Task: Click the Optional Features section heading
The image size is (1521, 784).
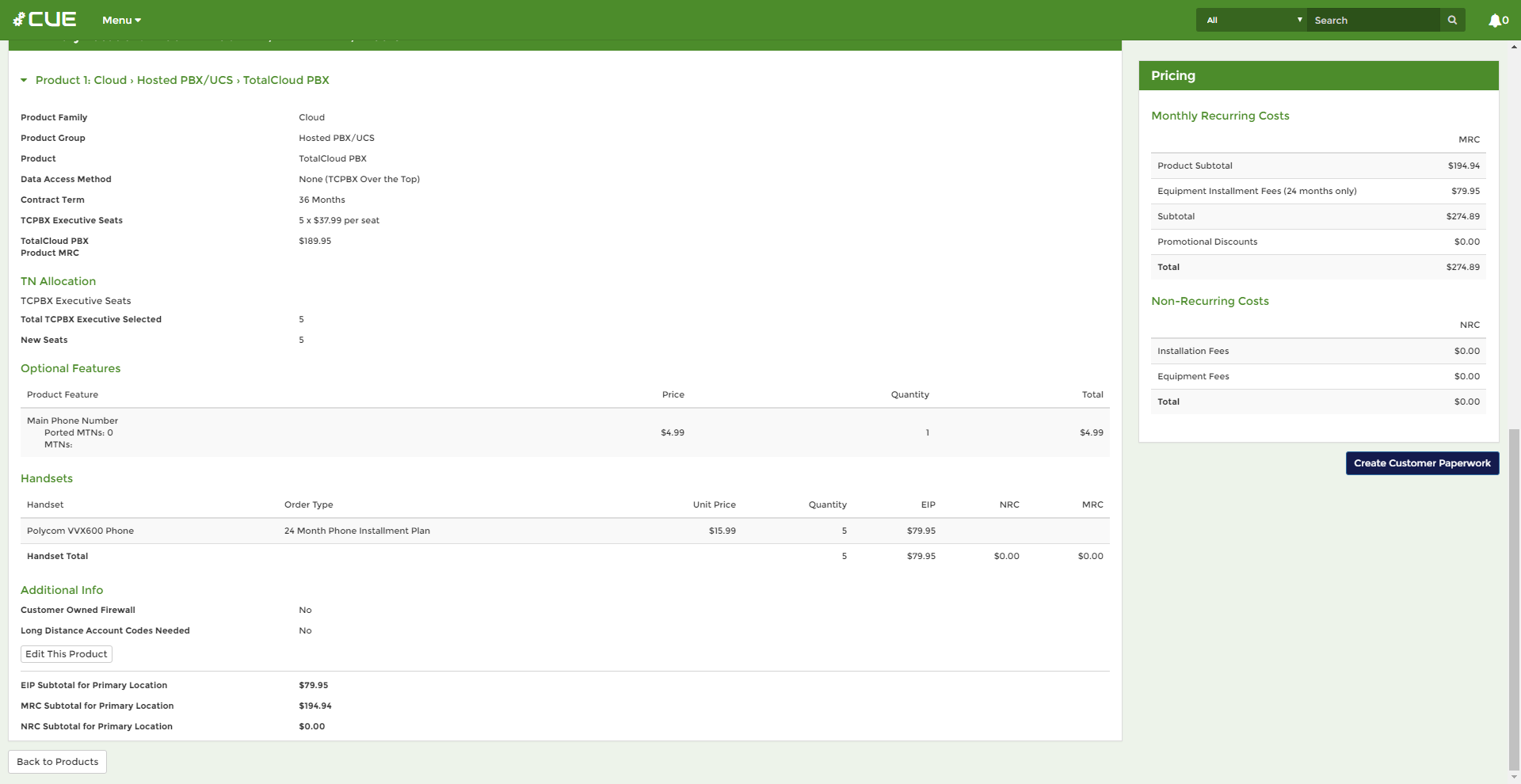Action: (71, 368)
